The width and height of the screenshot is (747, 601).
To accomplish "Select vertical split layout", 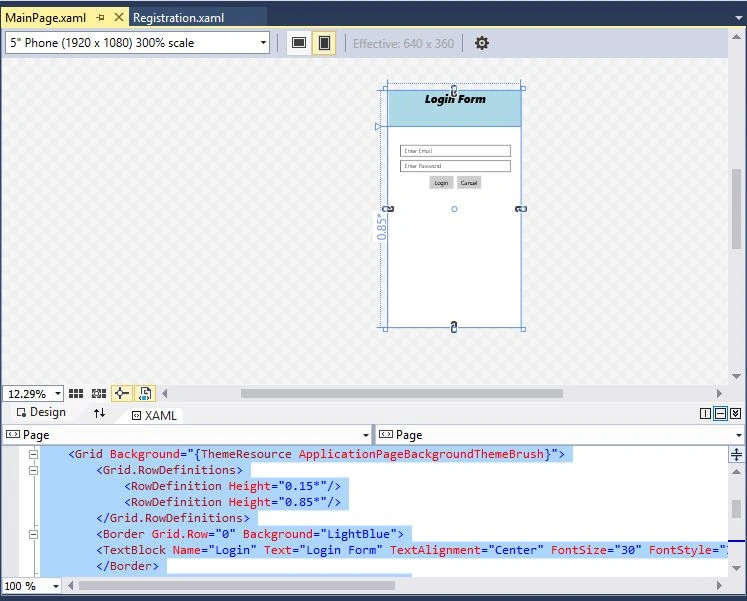I will (x=705, y=413).
